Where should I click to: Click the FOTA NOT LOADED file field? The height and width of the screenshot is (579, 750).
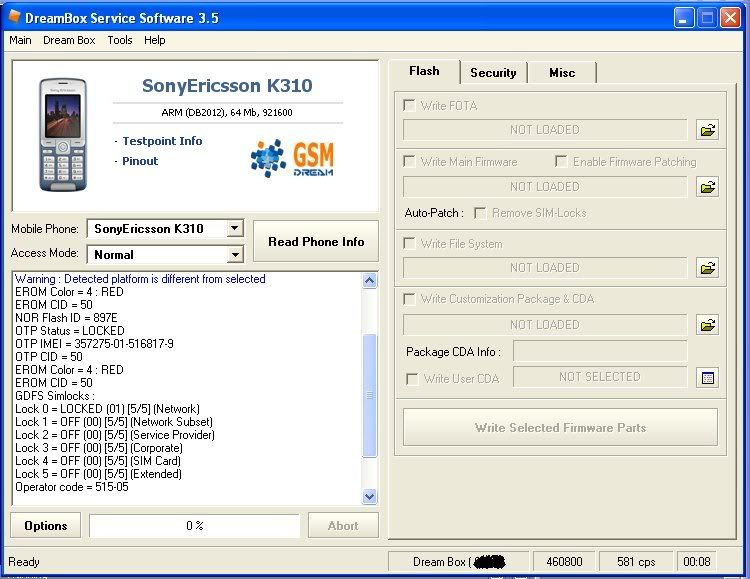pos(545,130)
